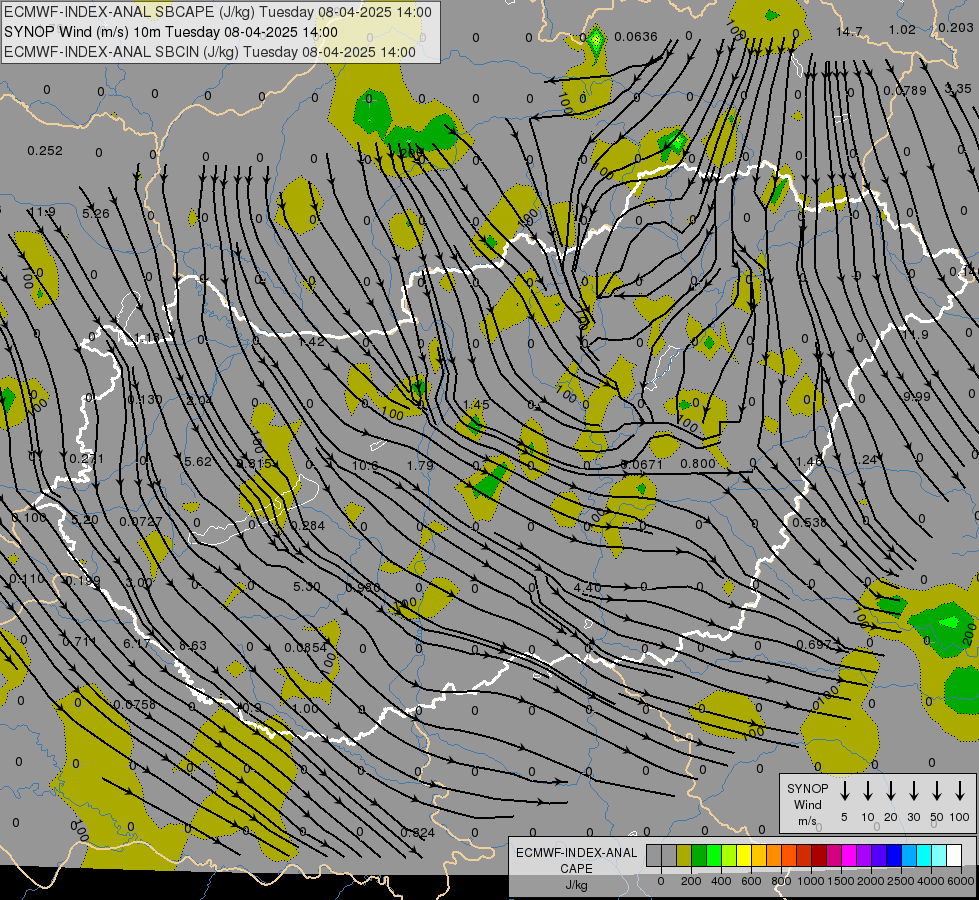Click the wind arrow above the 30 m/s label
The height and width of the screenshot is (900, 979).
tap(913, 790)
